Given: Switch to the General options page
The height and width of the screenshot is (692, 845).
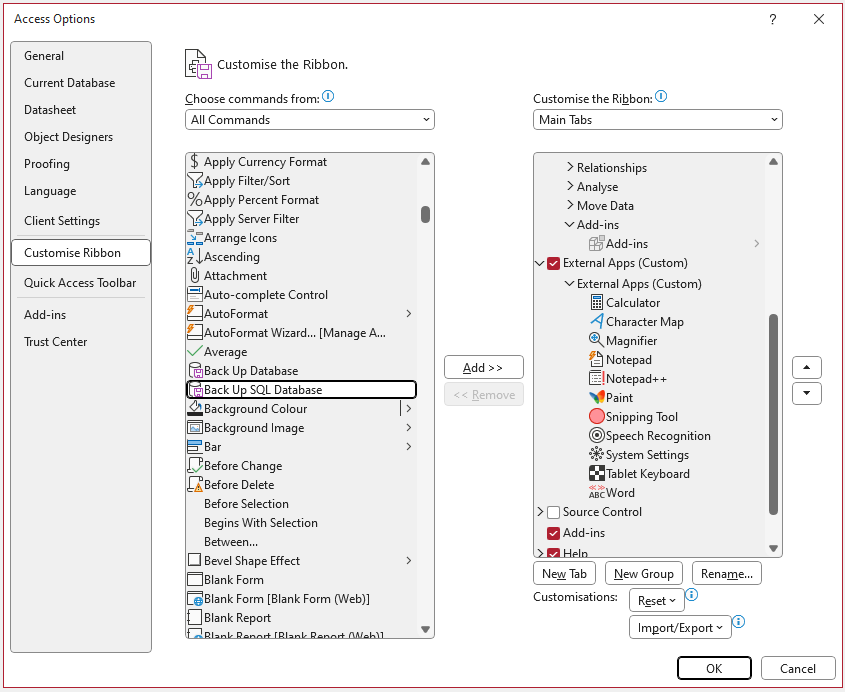Looking at the screenshot, I should [81, 56].
